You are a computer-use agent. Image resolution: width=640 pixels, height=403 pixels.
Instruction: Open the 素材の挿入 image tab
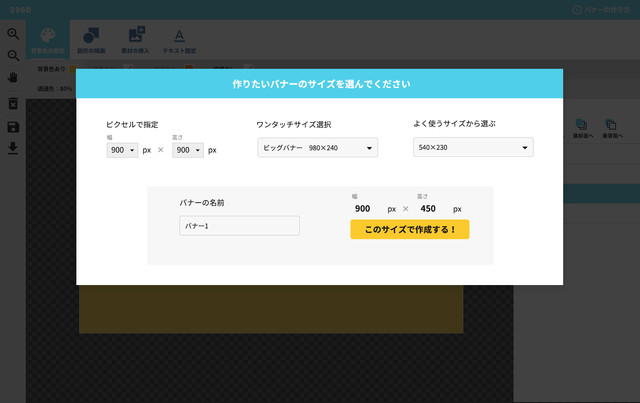point(136,40)
